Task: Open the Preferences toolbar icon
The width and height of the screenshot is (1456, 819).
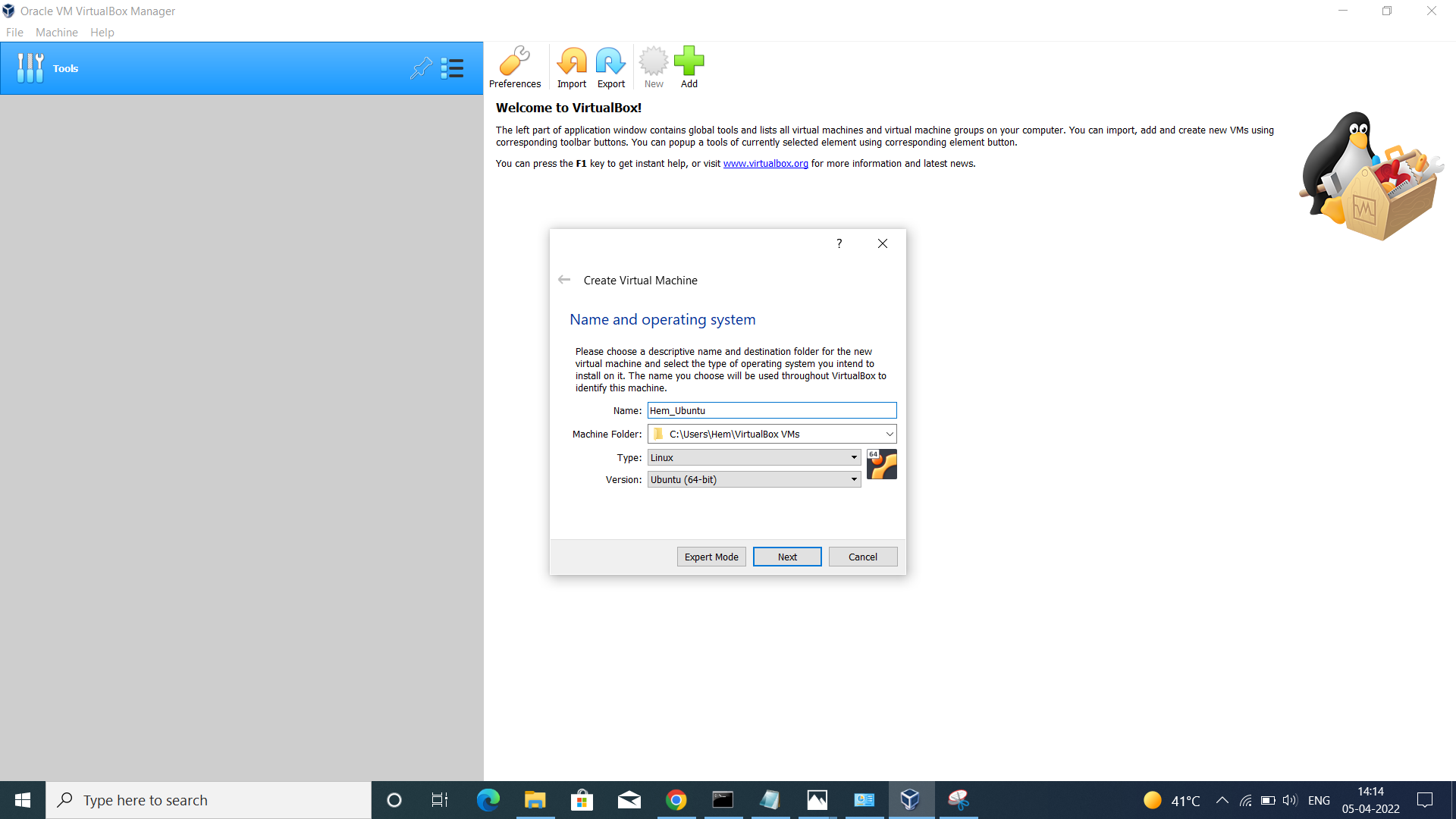Action: 515,67
